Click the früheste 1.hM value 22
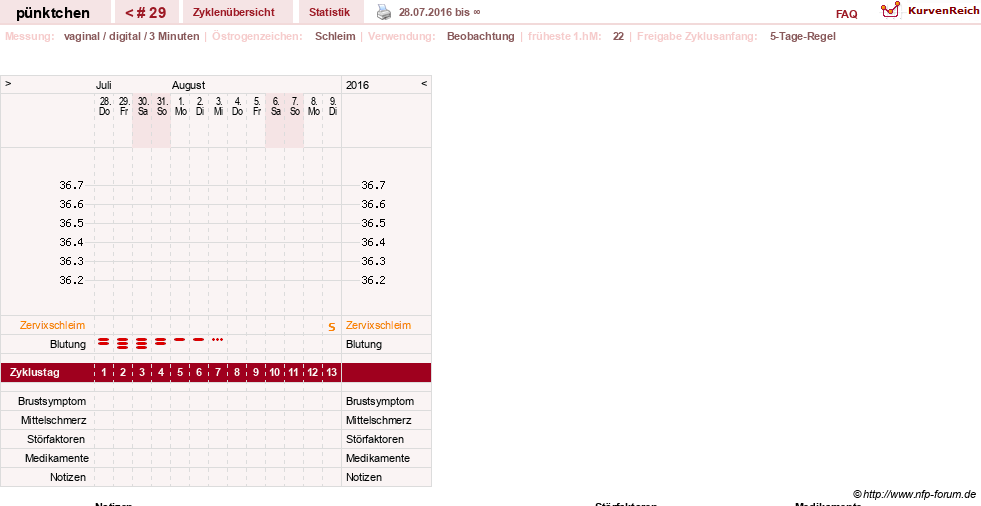Image resolution: width=981 pixels, height=506 pixels. (618, 36)
